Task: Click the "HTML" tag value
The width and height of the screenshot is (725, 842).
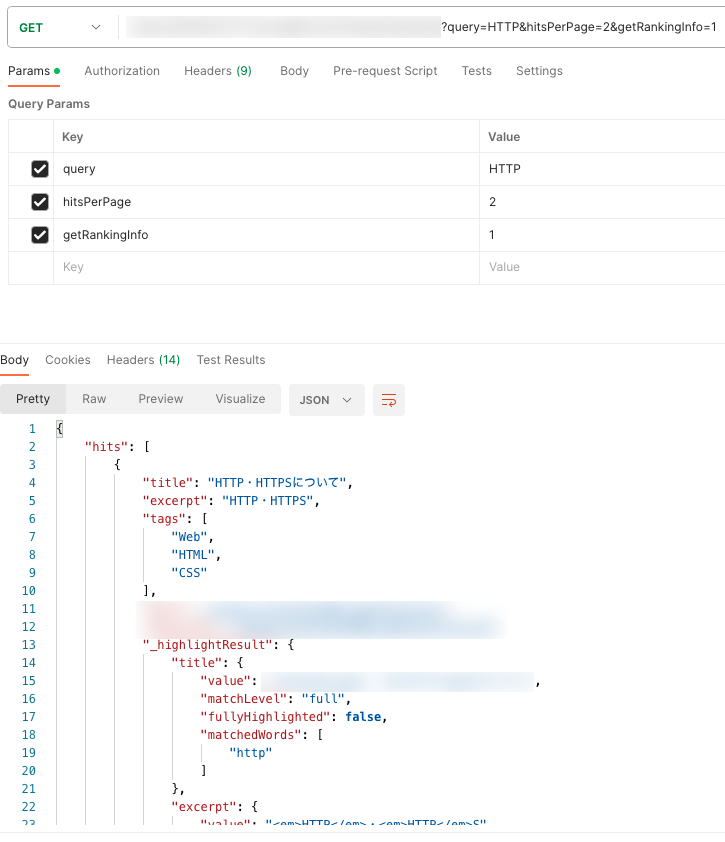Action: click(x=193, y=555)
